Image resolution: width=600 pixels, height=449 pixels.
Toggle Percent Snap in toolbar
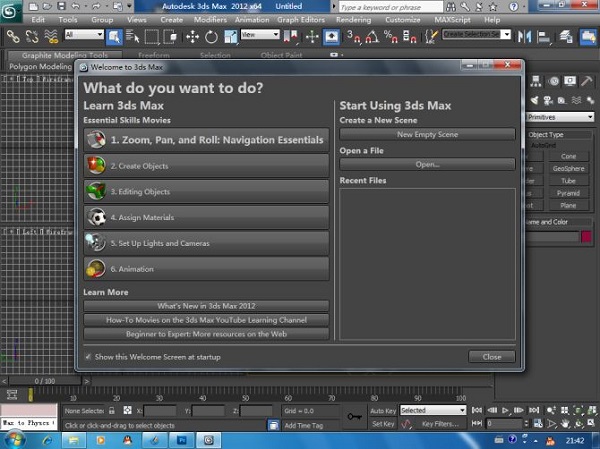click(x=390, y=37)
